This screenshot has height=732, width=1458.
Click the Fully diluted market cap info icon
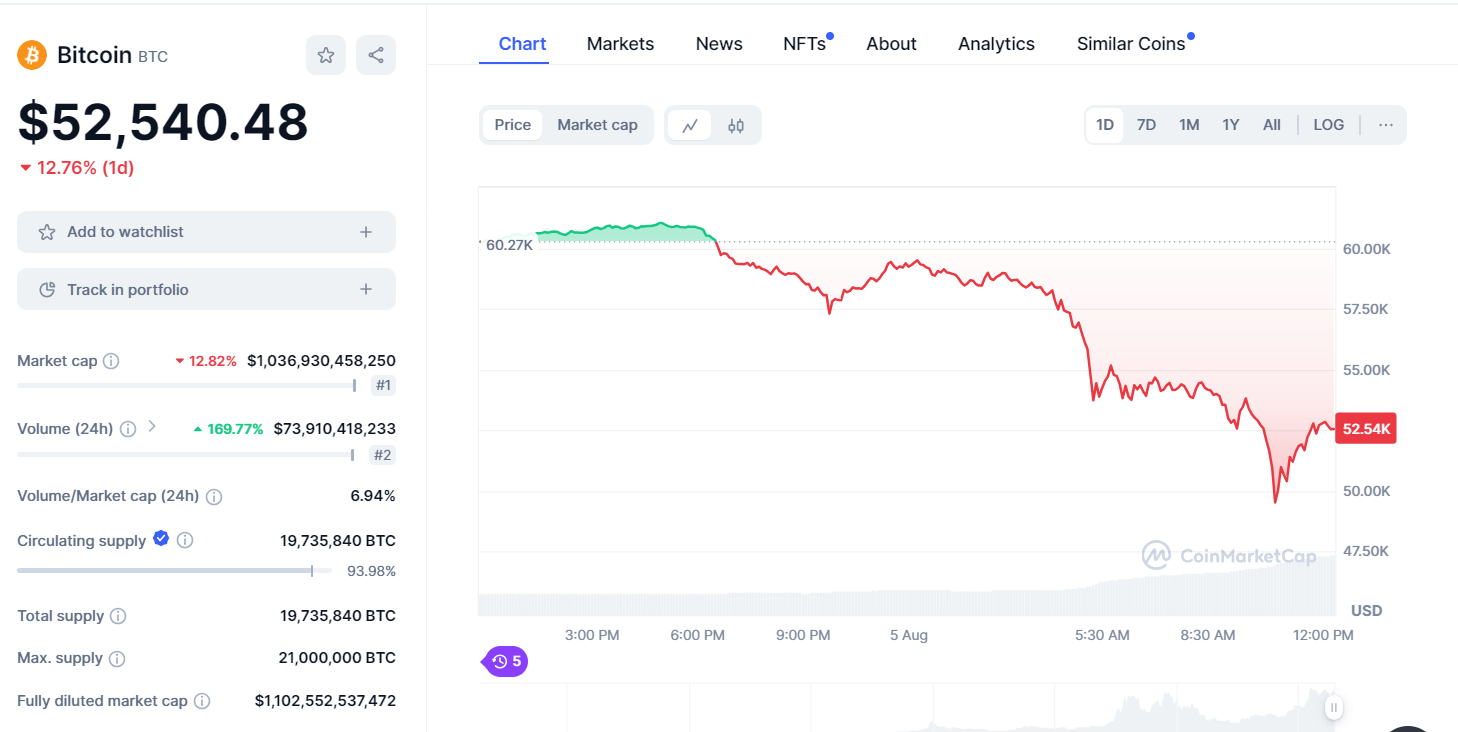(202, 701)
